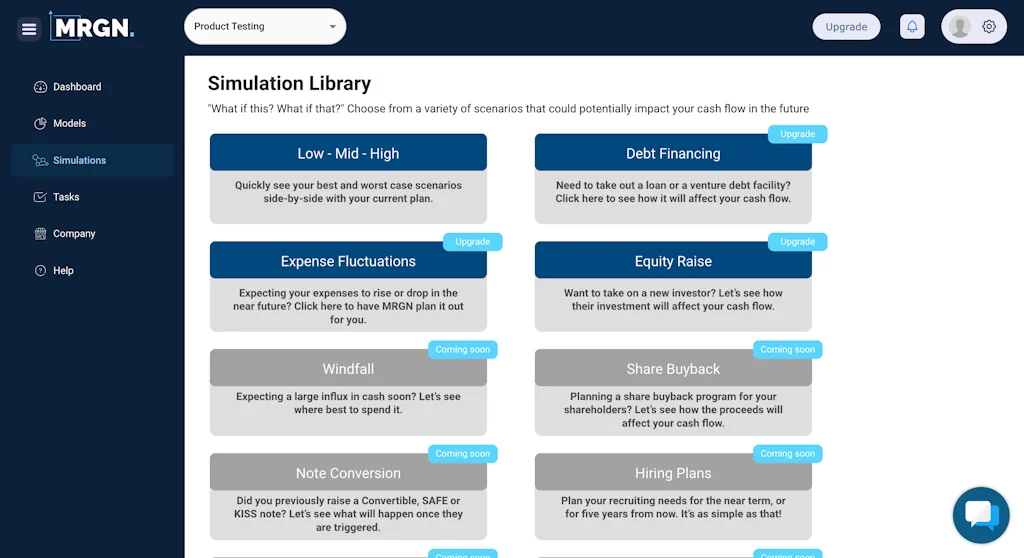Screen dimensions: 1024x558
Task: Click the Company building icon
Action: click(40, 234)
